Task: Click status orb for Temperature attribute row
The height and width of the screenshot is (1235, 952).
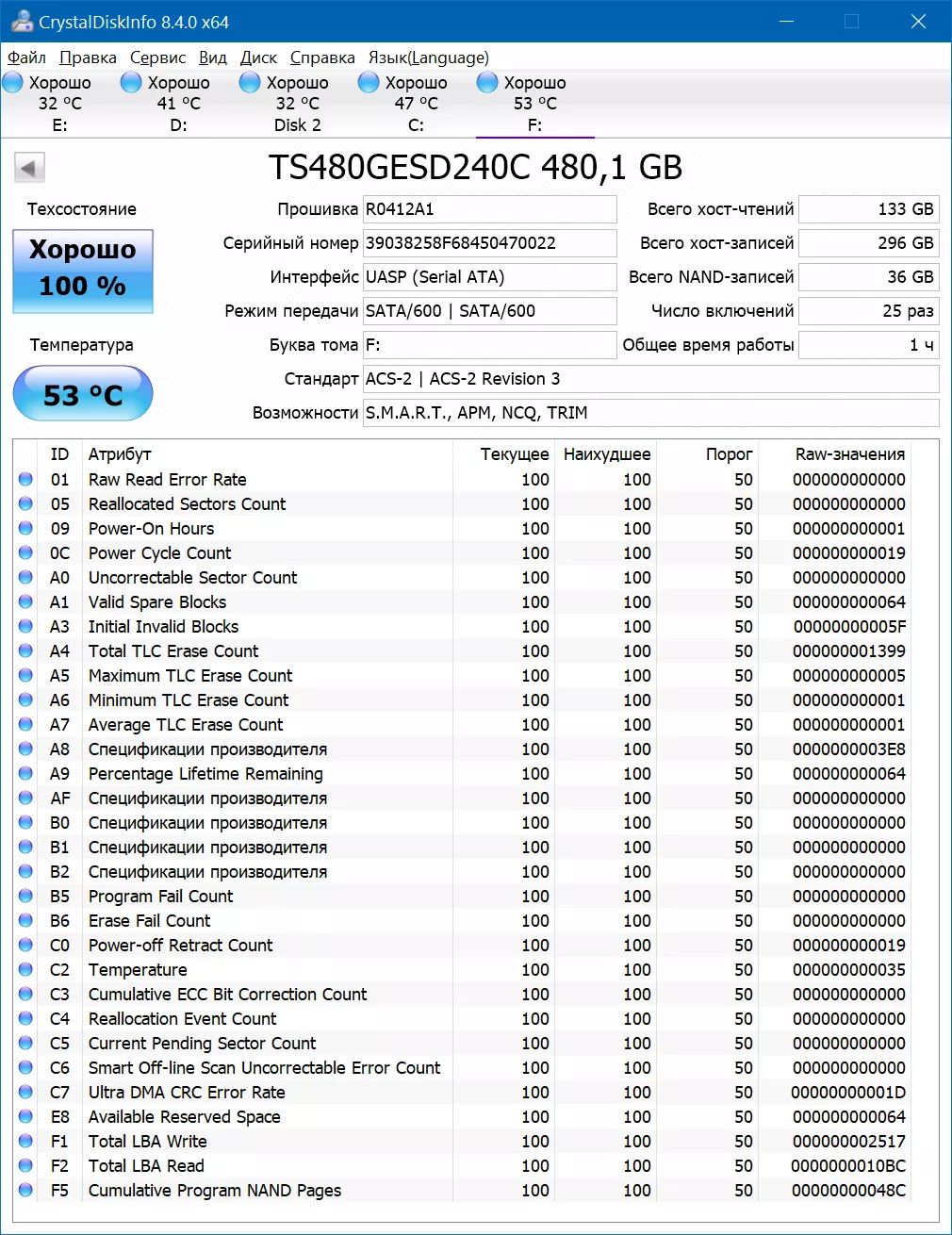Action: [25, 969]
